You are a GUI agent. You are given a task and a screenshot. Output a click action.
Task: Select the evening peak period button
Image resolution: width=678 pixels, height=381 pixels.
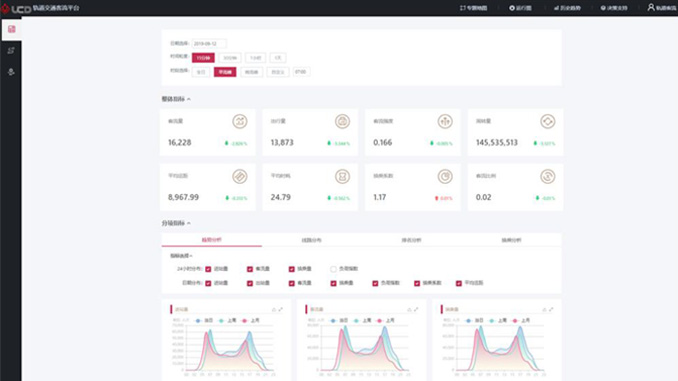(252, 72)
